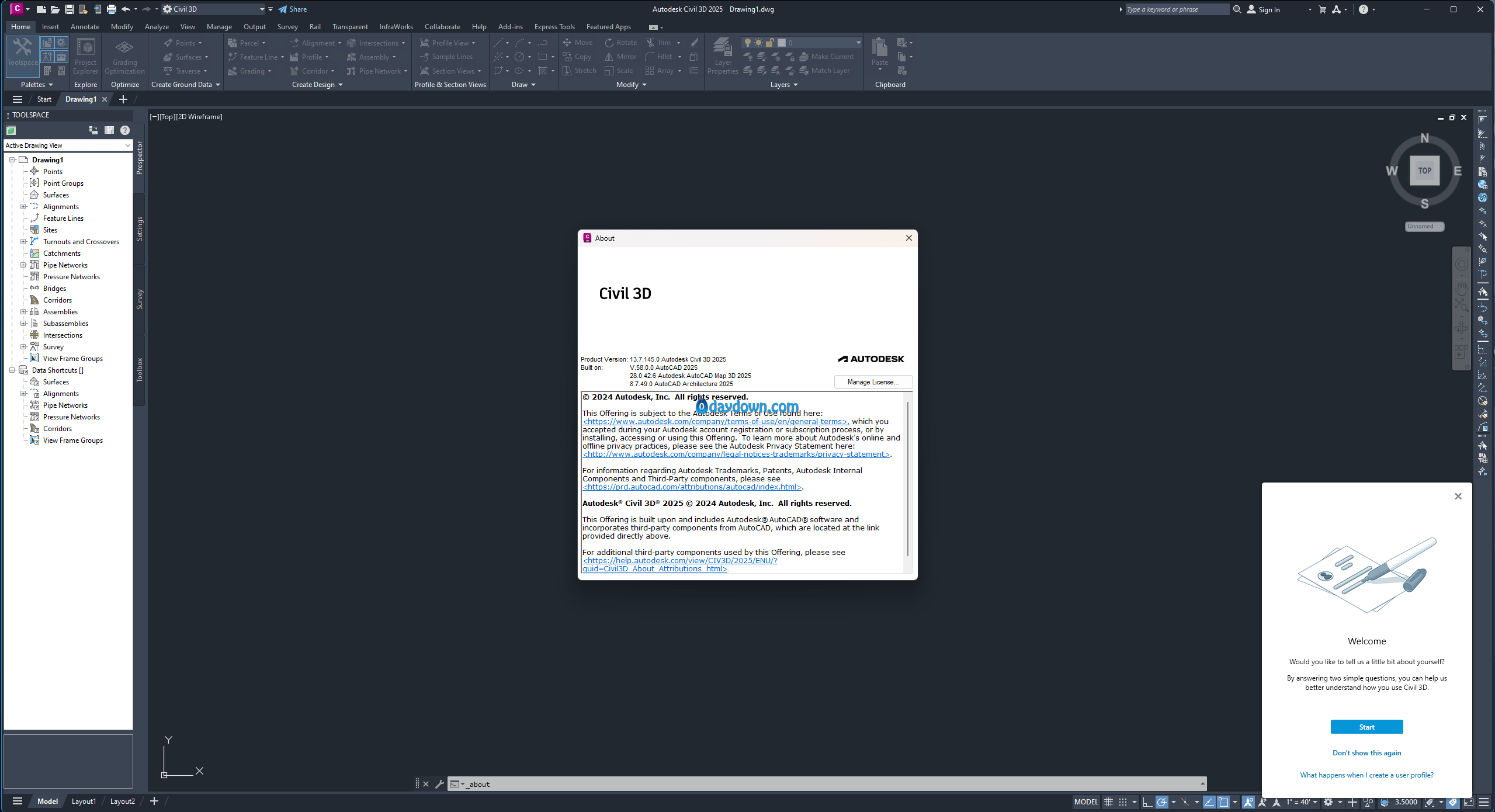The width and height of the screenshot is (1495, 812).
Task: Click Match Layer button
Action: [x=824, y=71]
